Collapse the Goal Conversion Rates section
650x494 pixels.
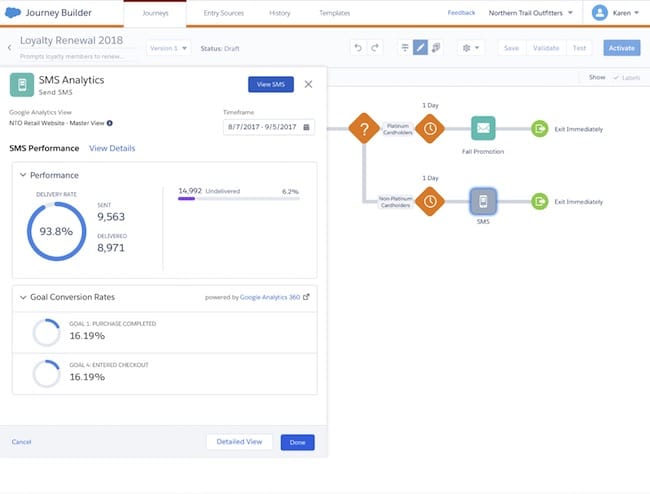[x=22, y=297]
